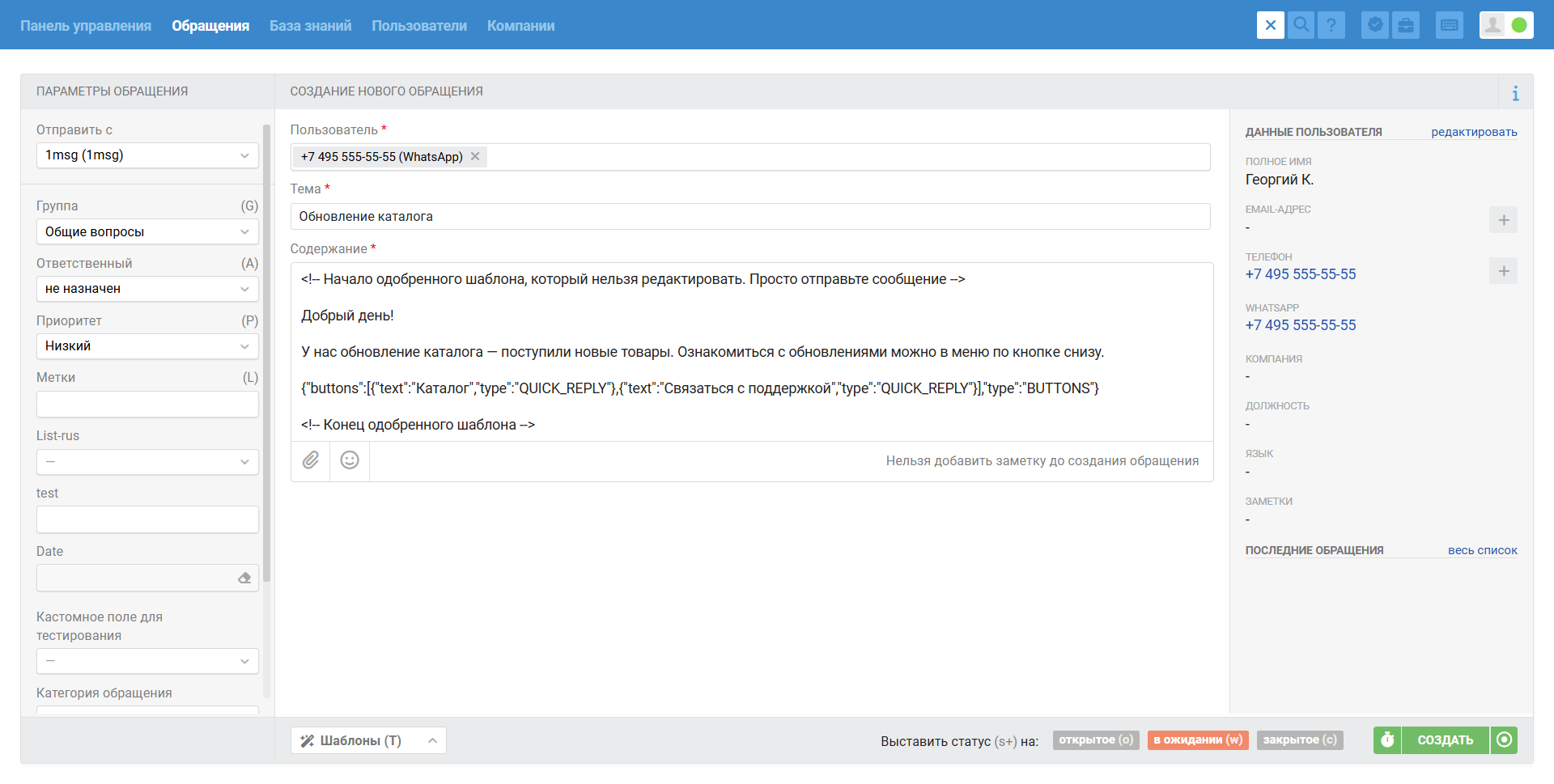
Task: Expand the Отправить с dropdown
Action: coord(147,155)
